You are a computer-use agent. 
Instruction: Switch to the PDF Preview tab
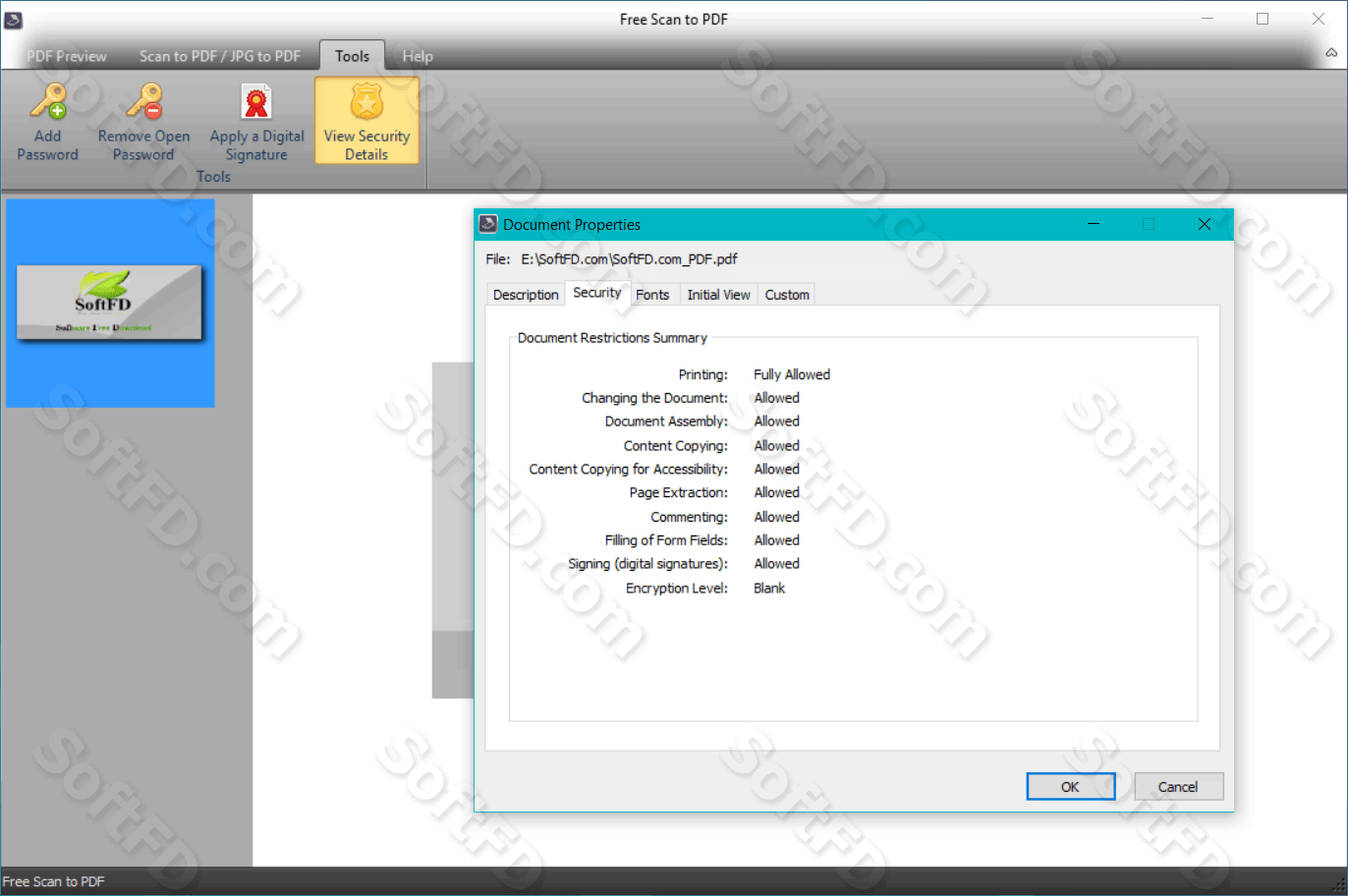[x=67, y=56]
